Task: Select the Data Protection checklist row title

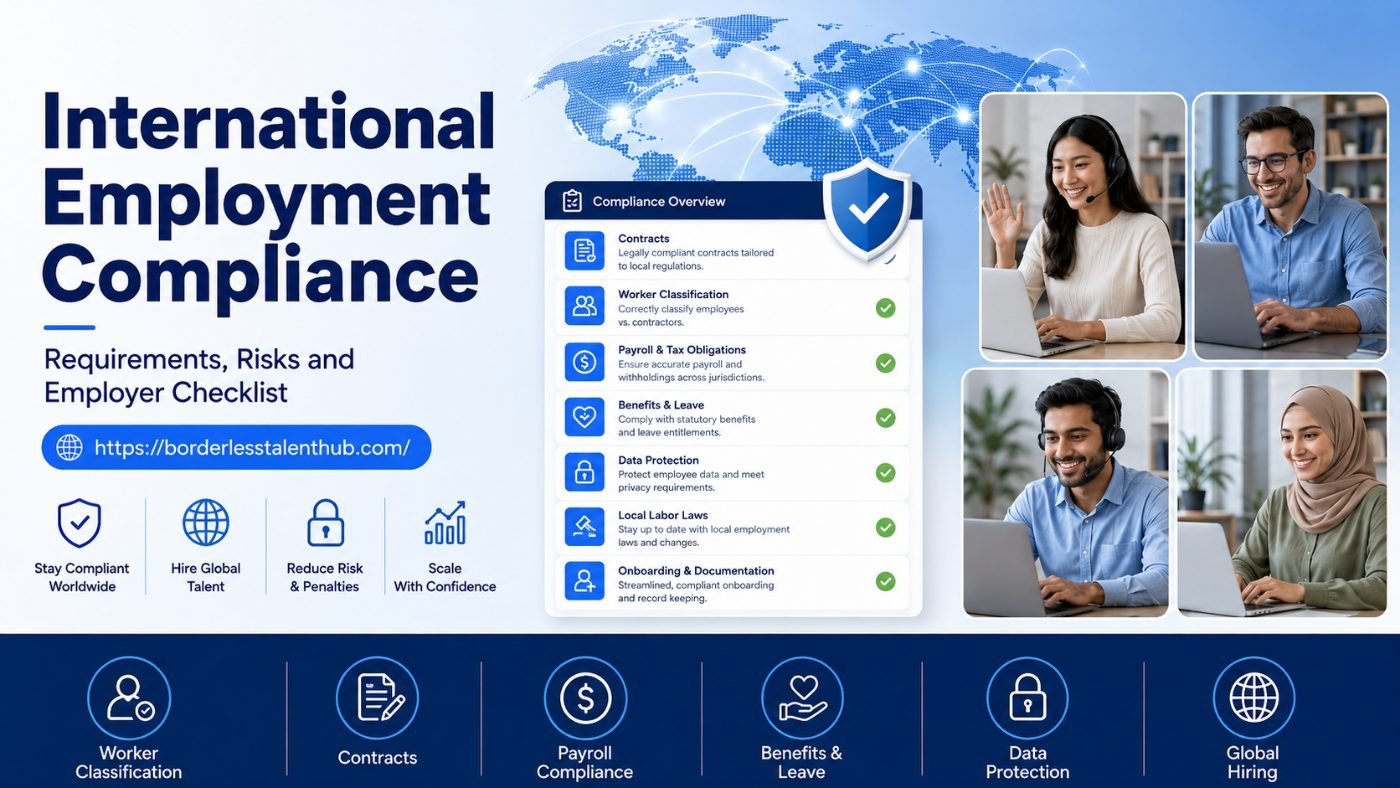Action: [x=658, y=460]
